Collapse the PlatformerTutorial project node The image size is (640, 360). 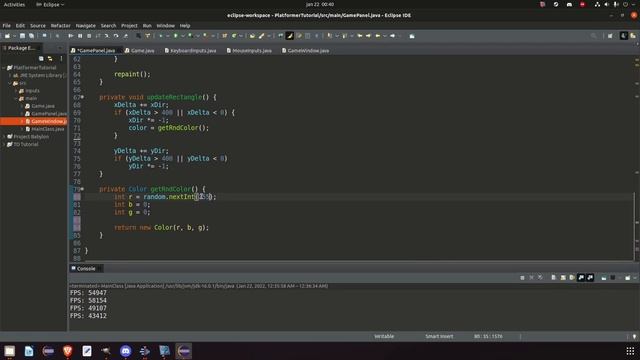tap(4, 68)
